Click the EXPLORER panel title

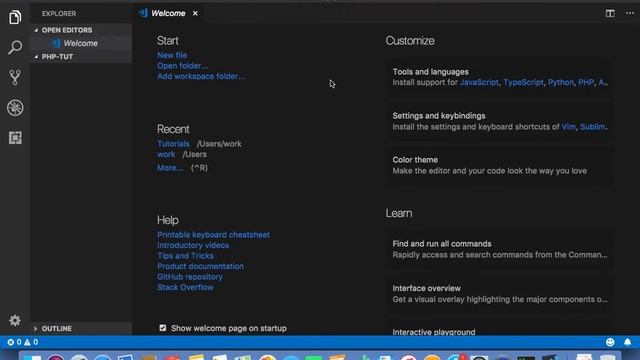coord(59,13)
